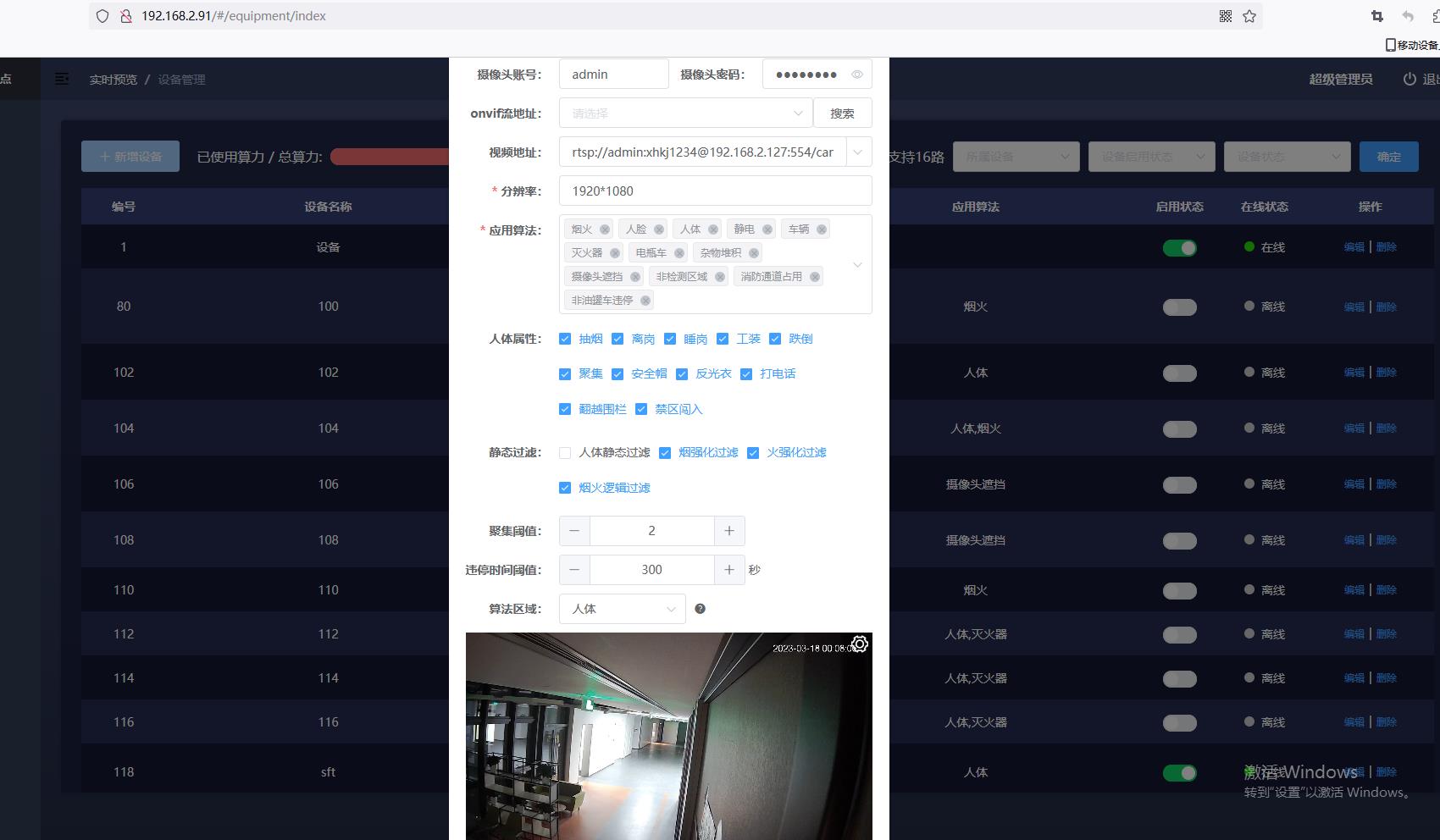Click the browser bookmark star icon
The image size is (1440, 840).
pyautogui.click(x=1249, y=16)
